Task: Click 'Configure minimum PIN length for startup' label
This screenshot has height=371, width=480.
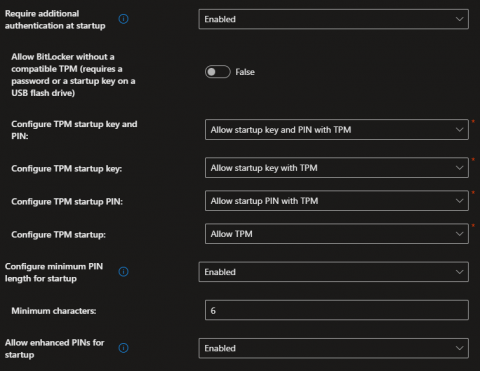Action: click(x=54, y=272)
